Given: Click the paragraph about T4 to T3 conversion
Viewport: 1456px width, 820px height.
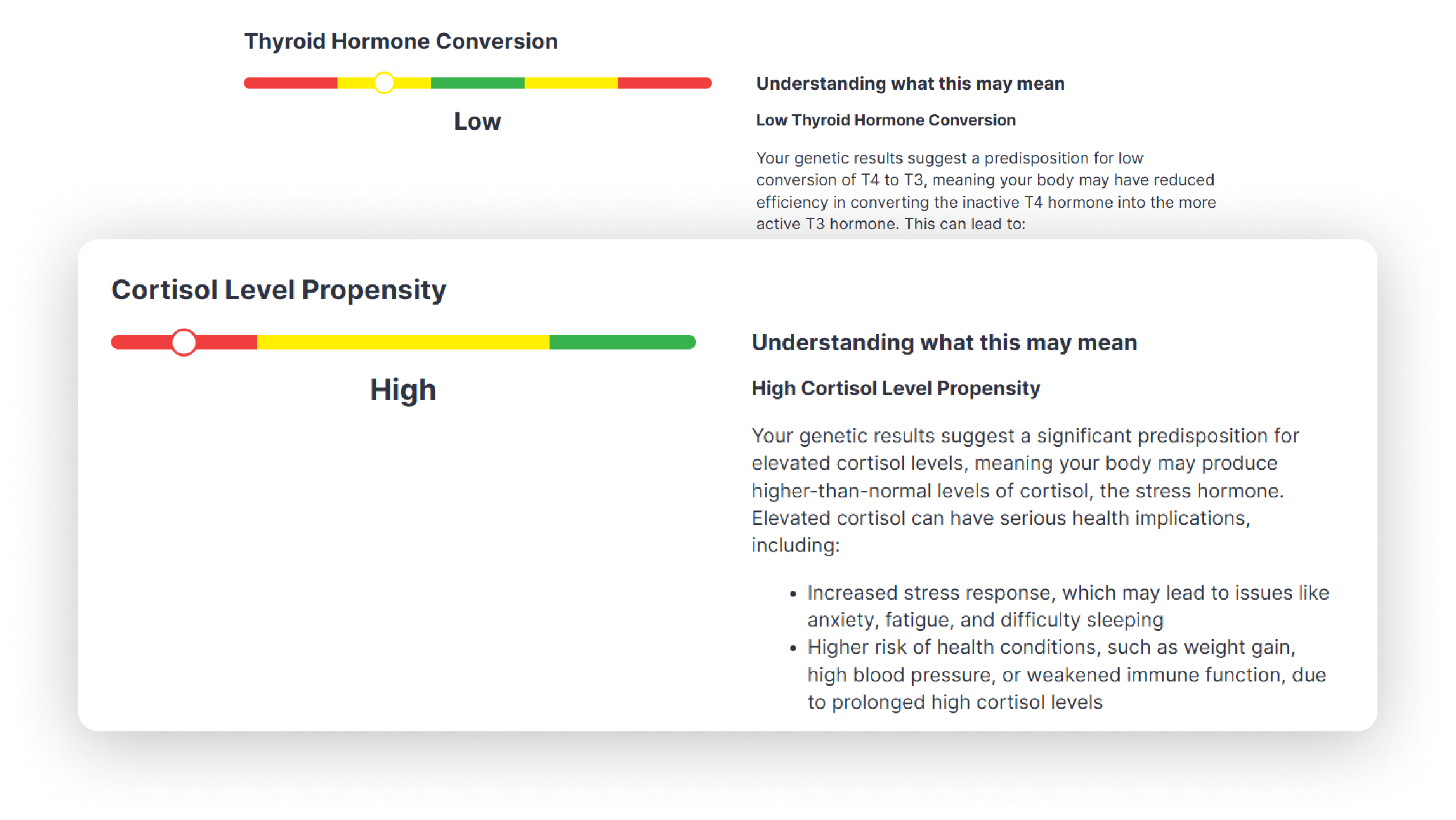Looking at the screenshot, I should point(986,191).
